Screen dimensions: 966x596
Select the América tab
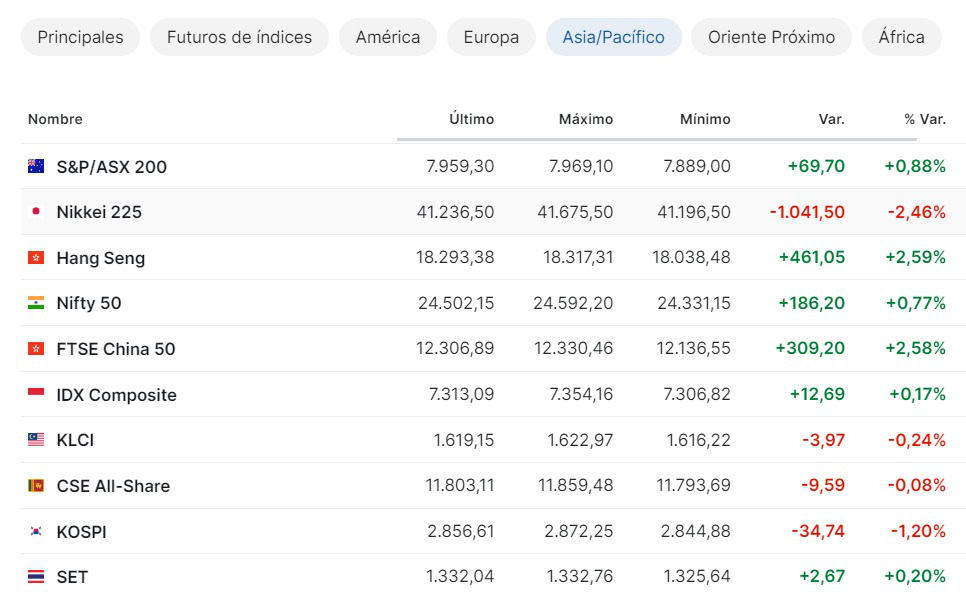(x=388, y=37)
